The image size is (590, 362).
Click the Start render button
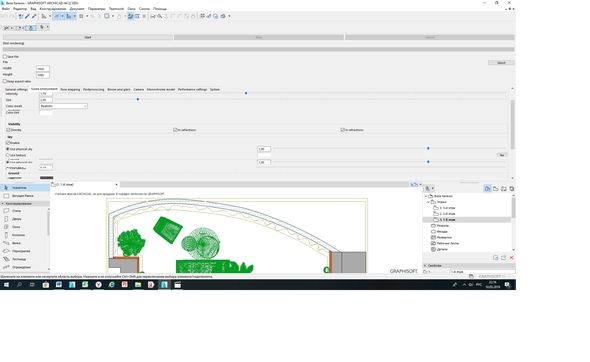point(88,37)
